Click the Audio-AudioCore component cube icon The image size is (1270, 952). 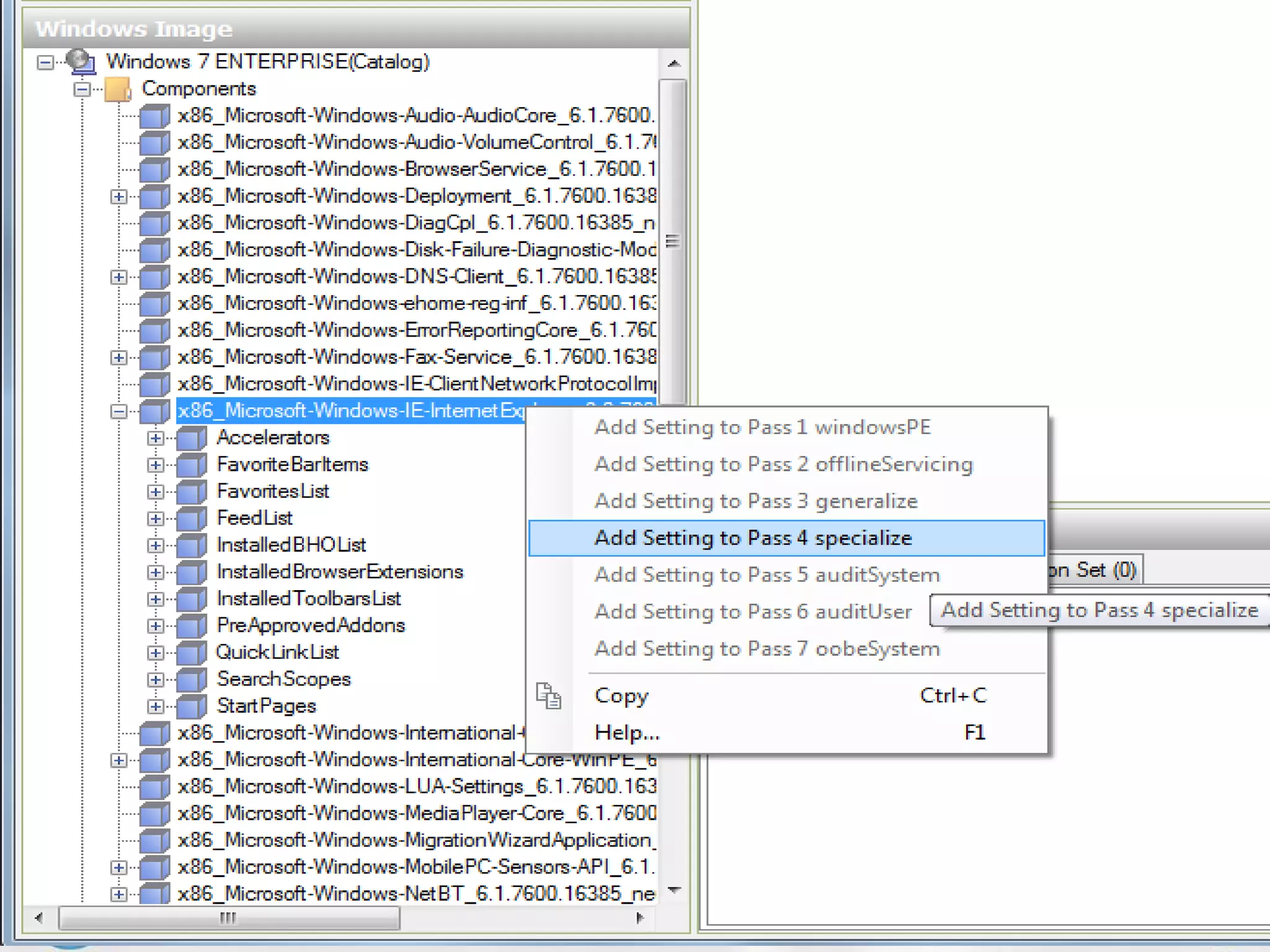pyautogui.click(x=154, y=116)
